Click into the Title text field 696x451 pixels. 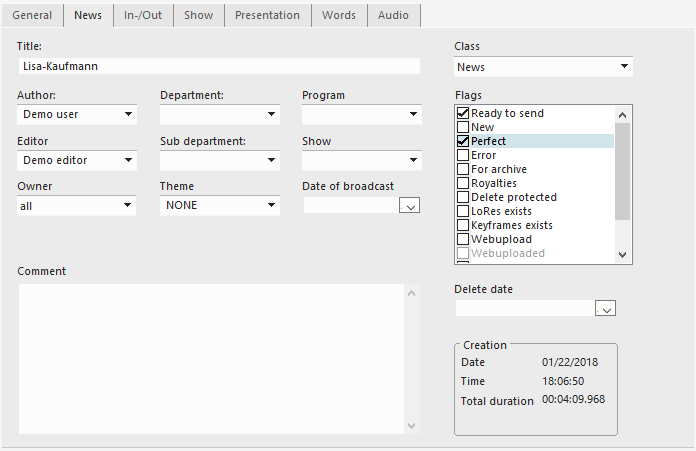(x=218, y=66)
